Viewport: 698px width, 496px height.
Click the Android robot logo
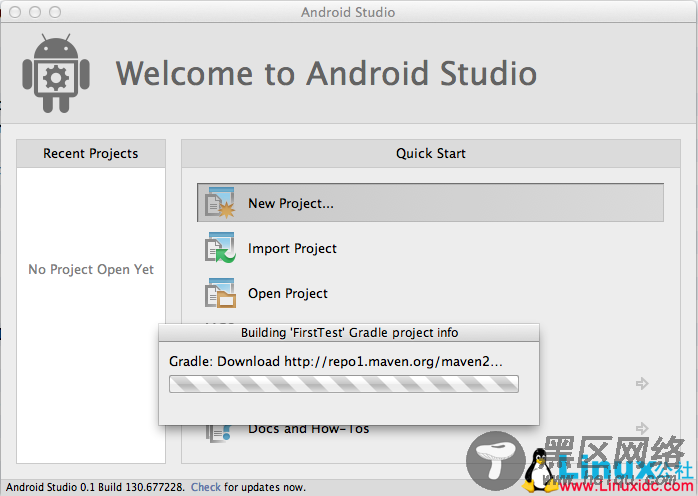(x=56, y=73)
